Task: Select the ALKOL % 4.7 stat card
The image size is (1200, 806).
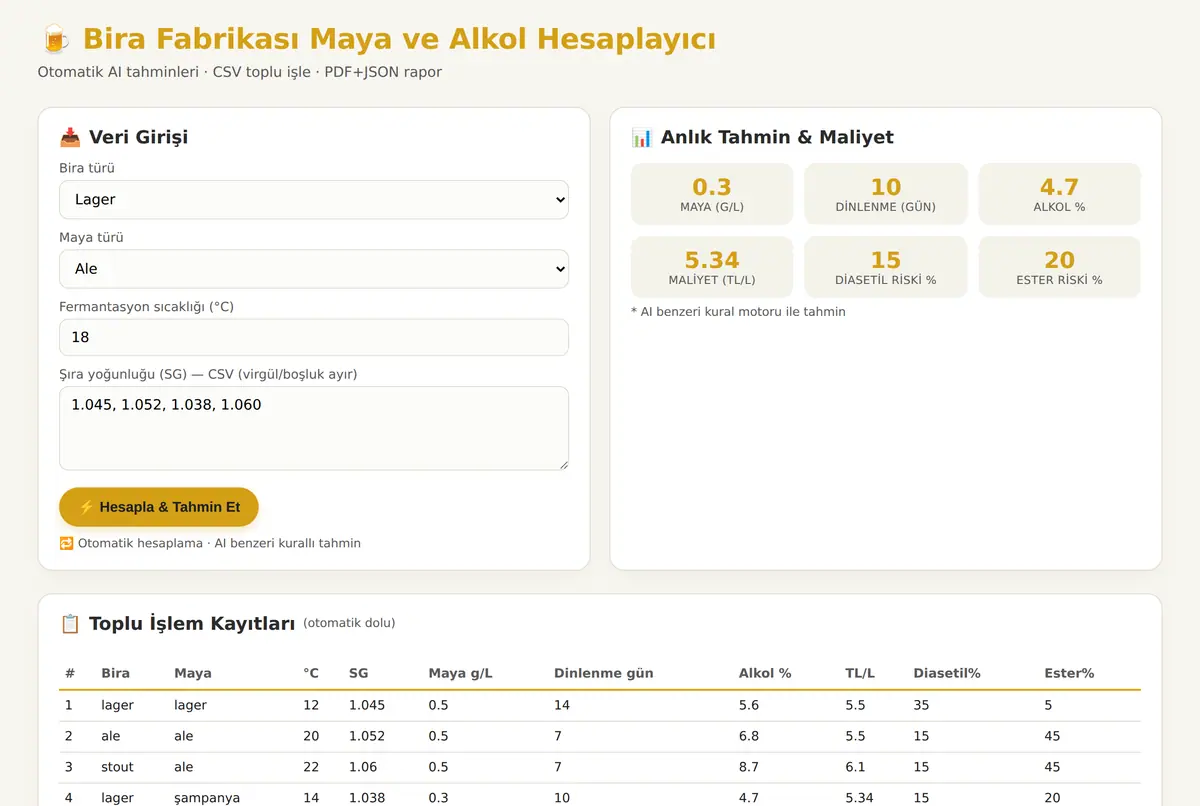Action: (1060, 194)
